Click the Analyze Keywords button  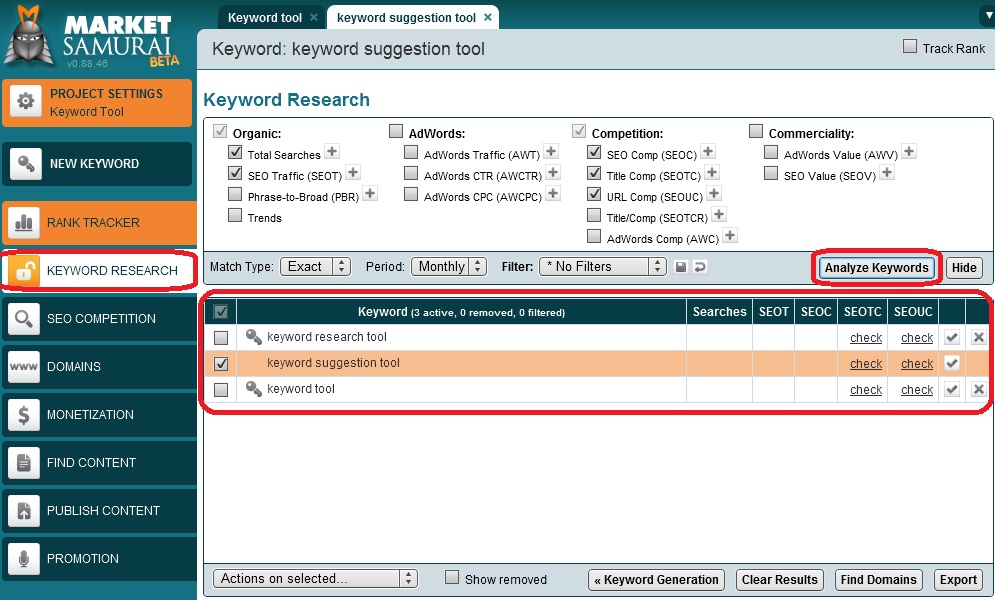(x=876, y=268)
